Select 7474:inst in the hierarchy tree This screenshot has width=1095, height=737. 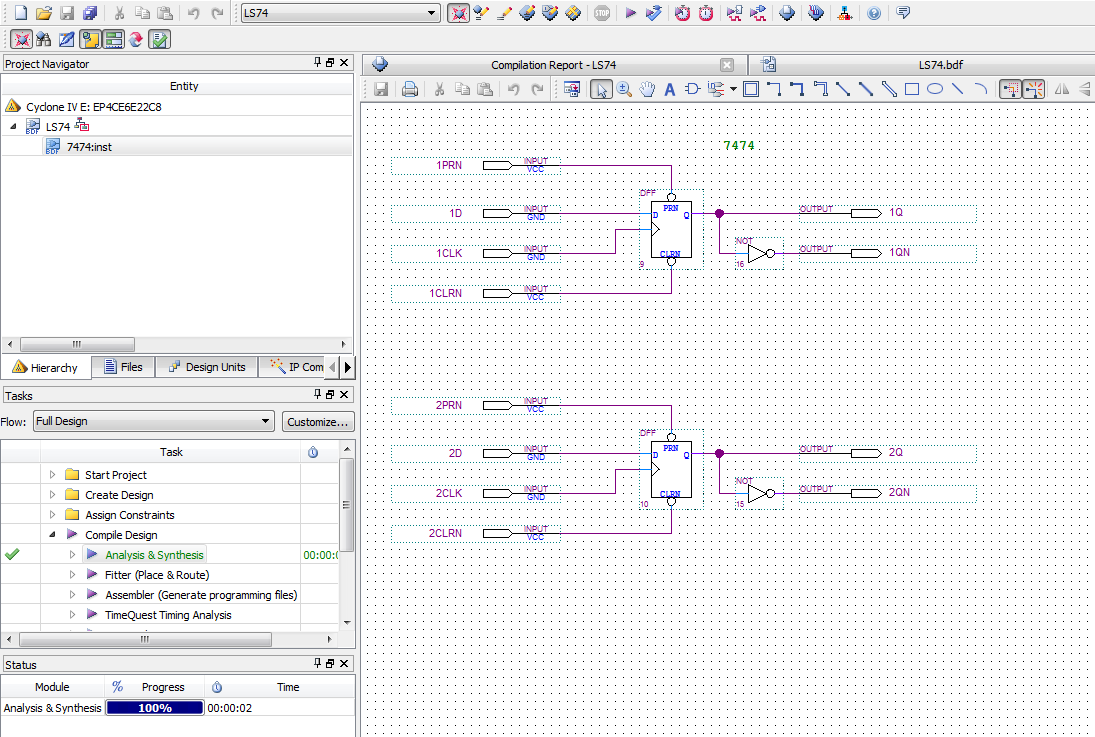(x=89, y=147)
